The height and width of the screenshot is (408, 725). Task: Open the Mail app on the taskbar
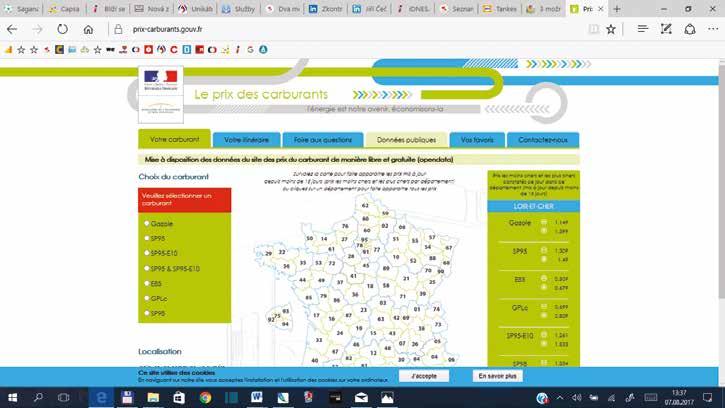(361, 397)
